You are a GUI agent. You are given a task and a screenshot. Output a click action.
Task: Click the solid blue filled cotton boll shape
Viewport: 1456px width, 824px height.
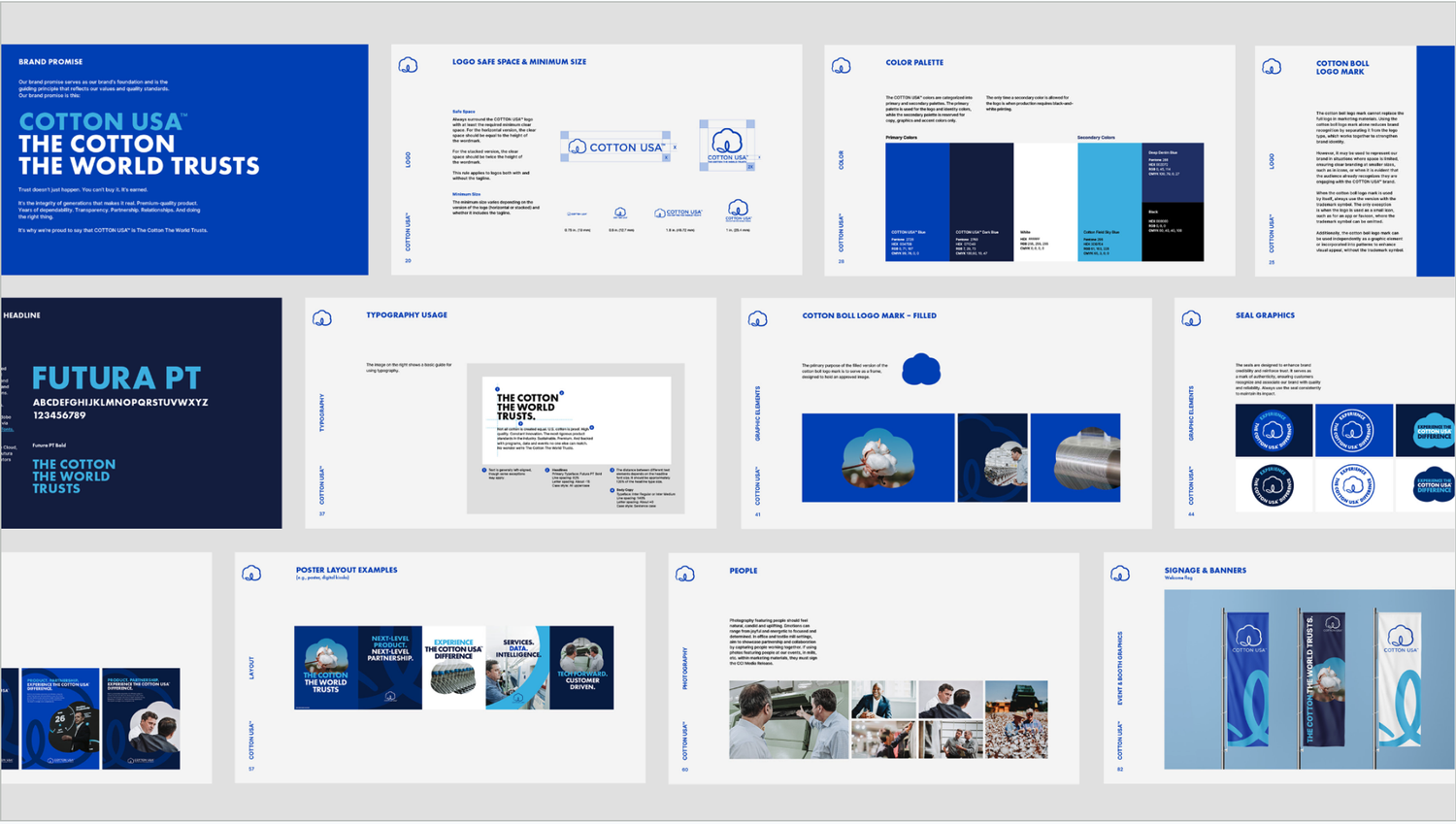921,369
